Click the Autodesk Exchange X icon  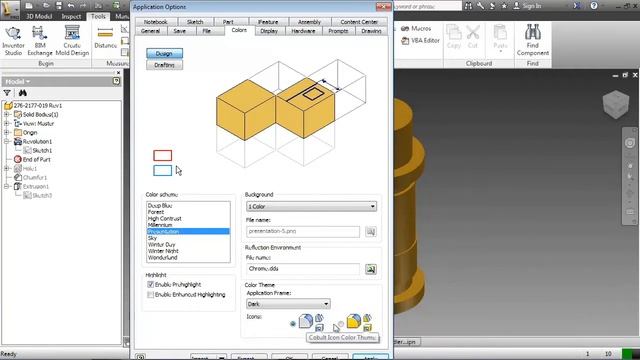click(576, 6)
